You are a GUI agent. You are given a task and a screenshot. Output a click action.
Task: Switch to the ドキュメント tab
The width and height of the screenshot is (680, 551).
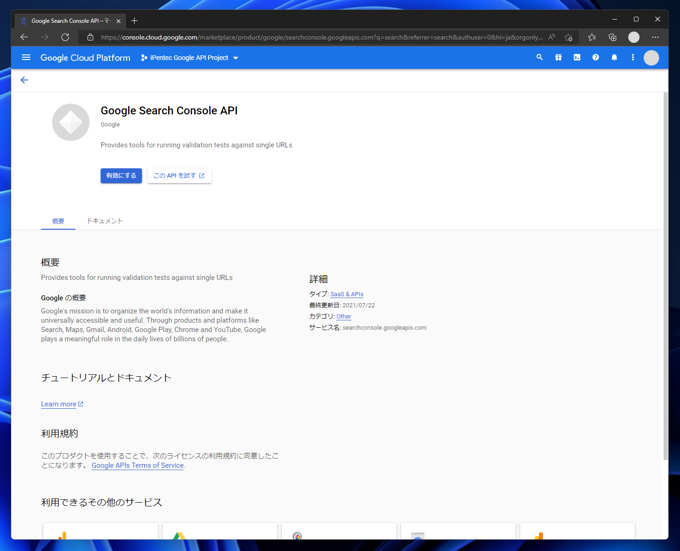click(x=105, y=221)
